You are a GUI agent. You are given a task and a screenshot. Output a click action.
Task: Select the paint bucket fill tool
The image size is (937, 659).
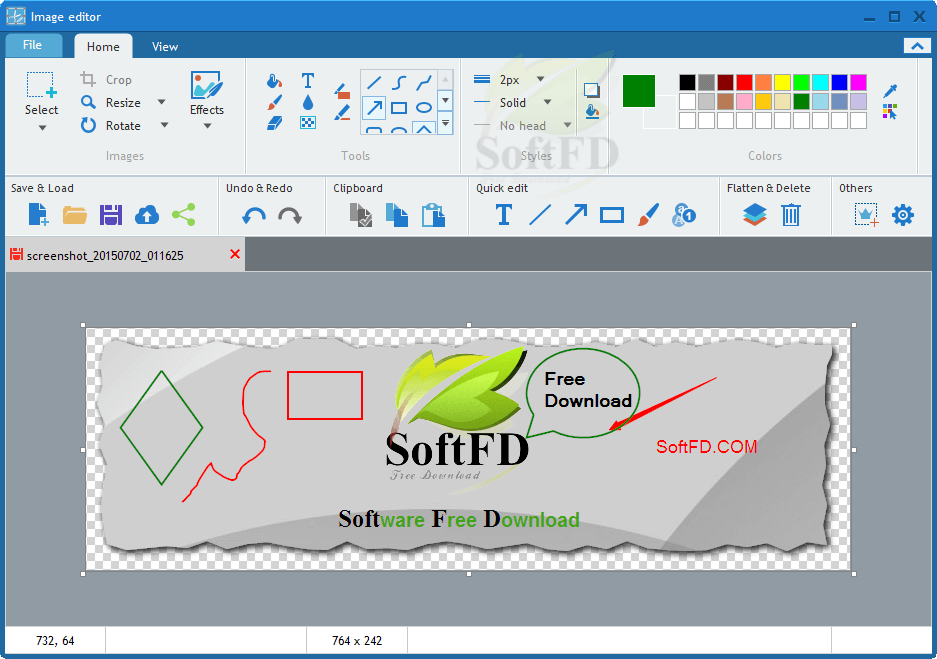pyautogui.click(x=274, y=81)
